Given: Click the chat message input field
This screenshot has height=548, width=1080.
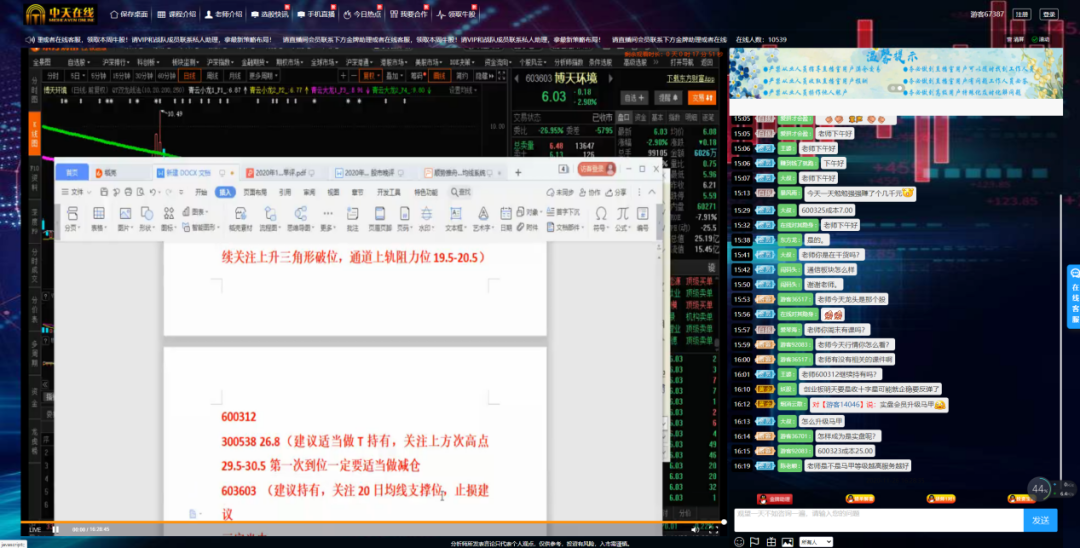Looking at the screenshot, I should 876,519.
